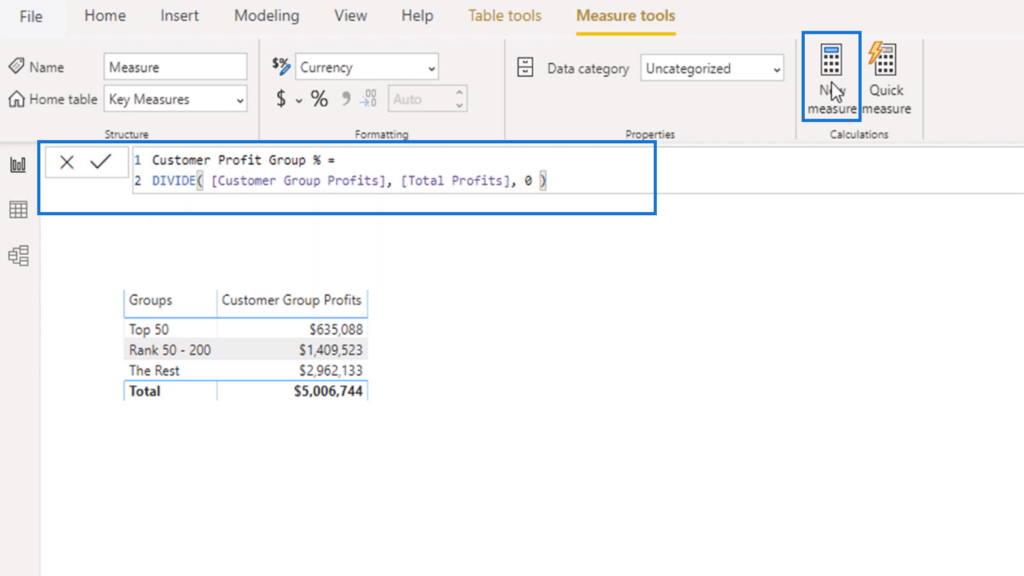Image resolution: width=1024 pixels, height=576 pixels.
Task: Click the Total row label
Action: pos(144,391)
